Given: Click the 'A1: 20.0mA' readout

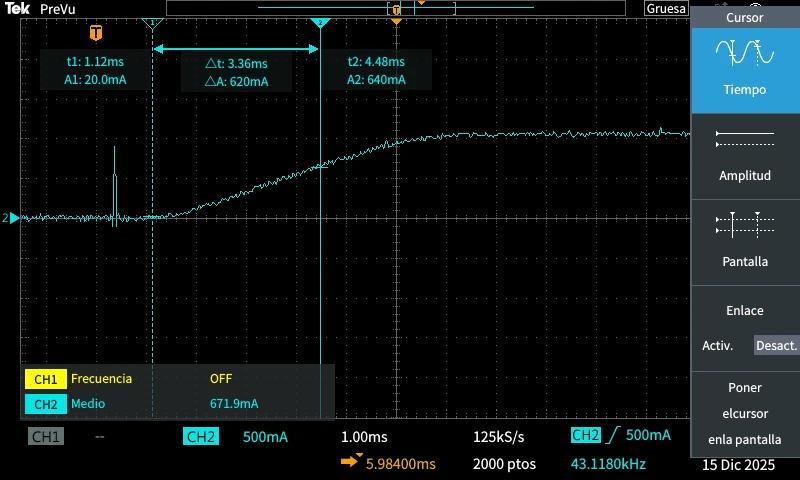Looking at the screenshot, I should coord(95,80).
